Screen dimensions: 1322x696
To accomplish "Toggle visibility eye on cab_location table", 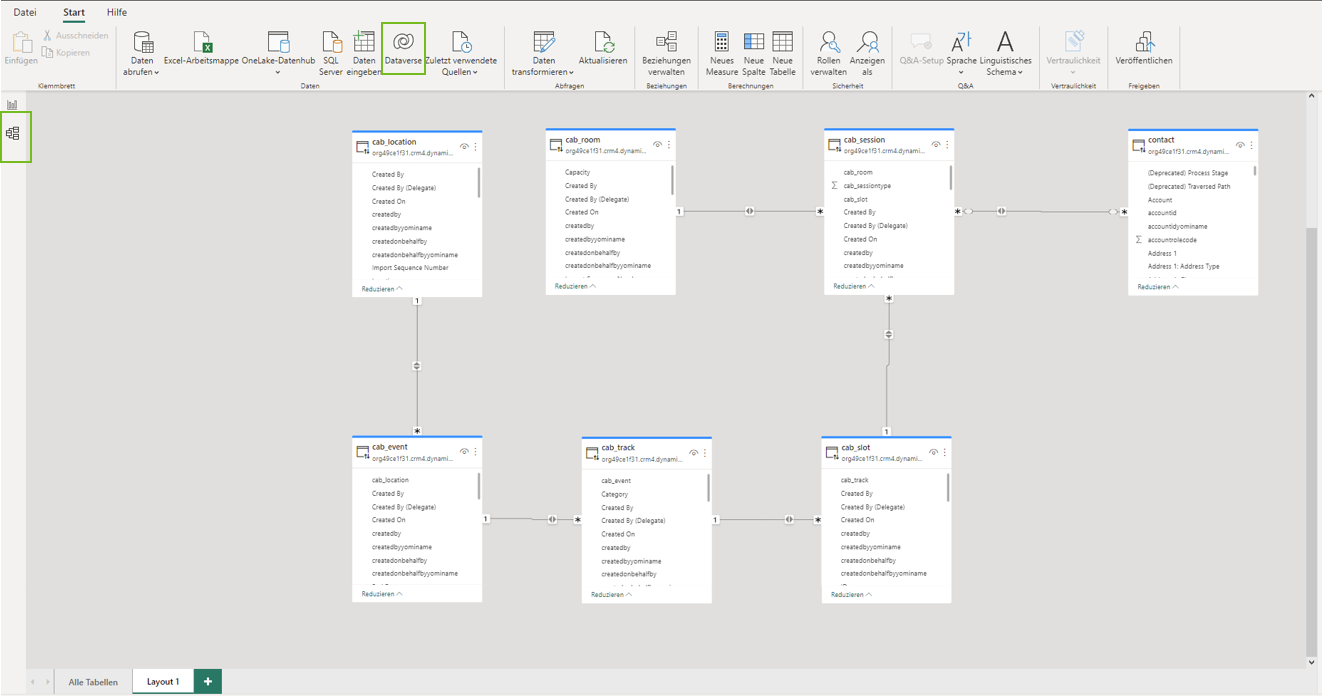I will 464,146.
